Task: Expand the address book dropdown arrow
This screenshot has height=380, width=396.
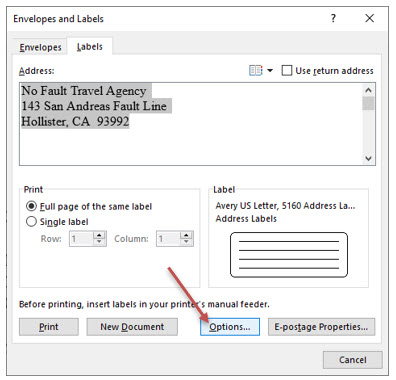Action: pyautogui.click(x=270, y=71)
